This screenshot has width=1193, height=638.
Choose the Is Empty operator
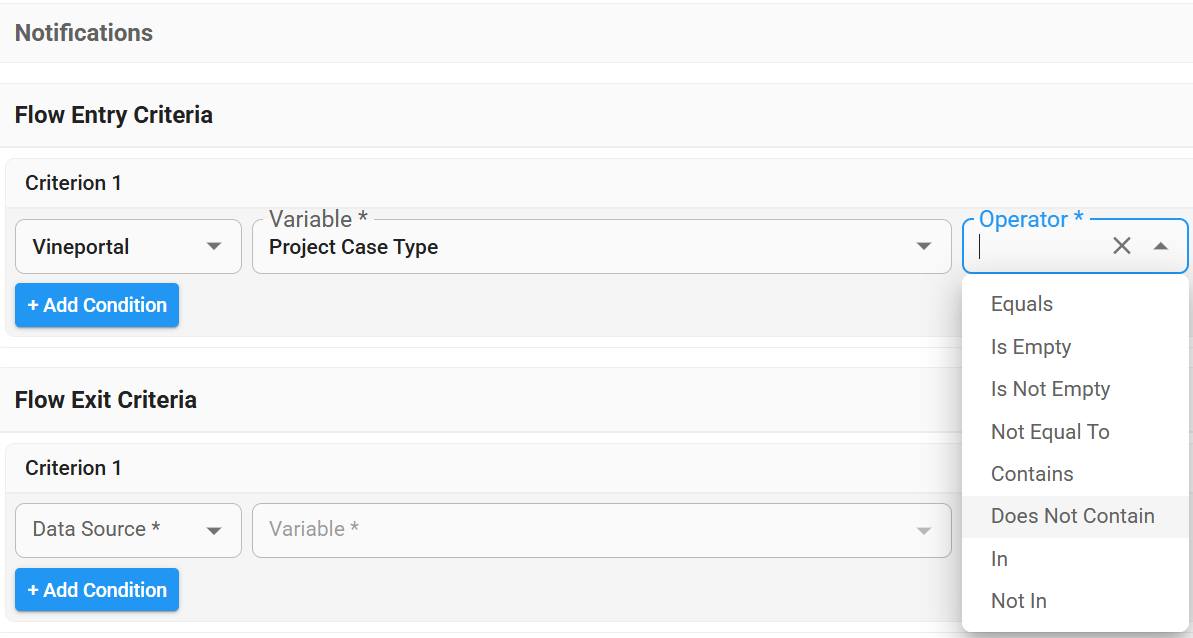(1031, 347)
